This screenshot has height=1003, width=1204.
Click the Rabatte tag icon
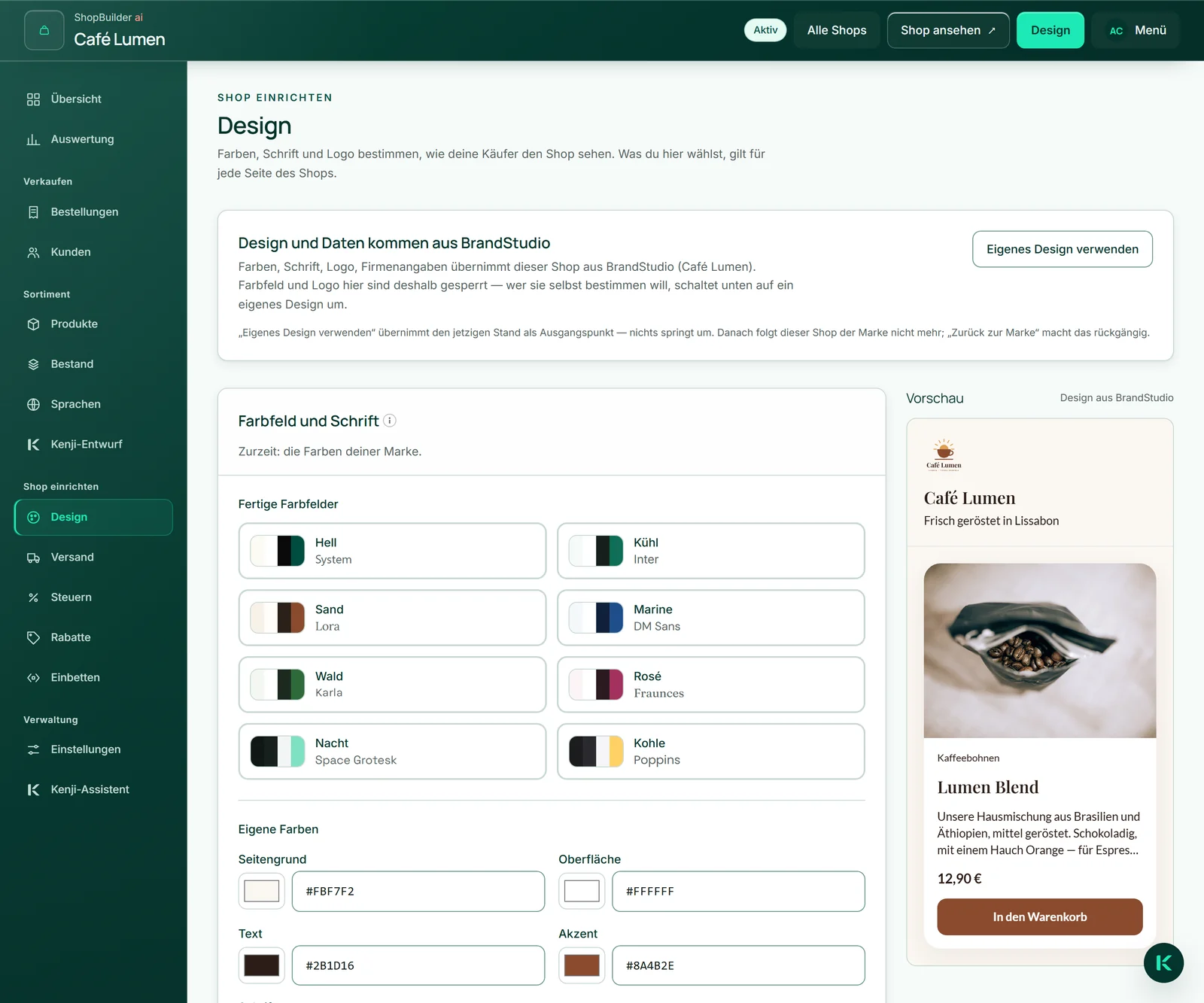click(x=33, y=637)
